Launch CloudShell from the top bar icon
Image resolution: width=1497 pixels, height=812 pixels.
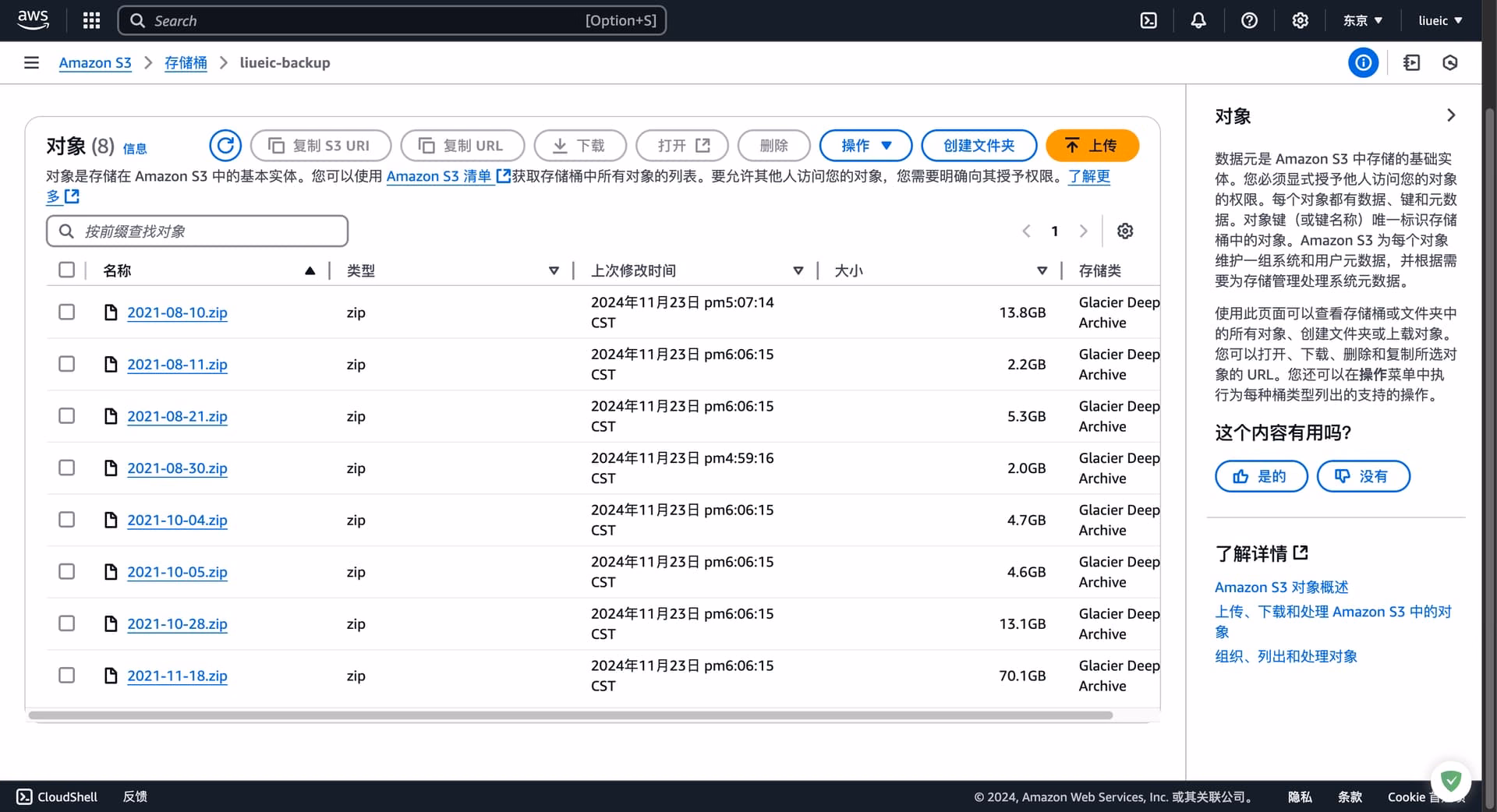[1148, 20]
